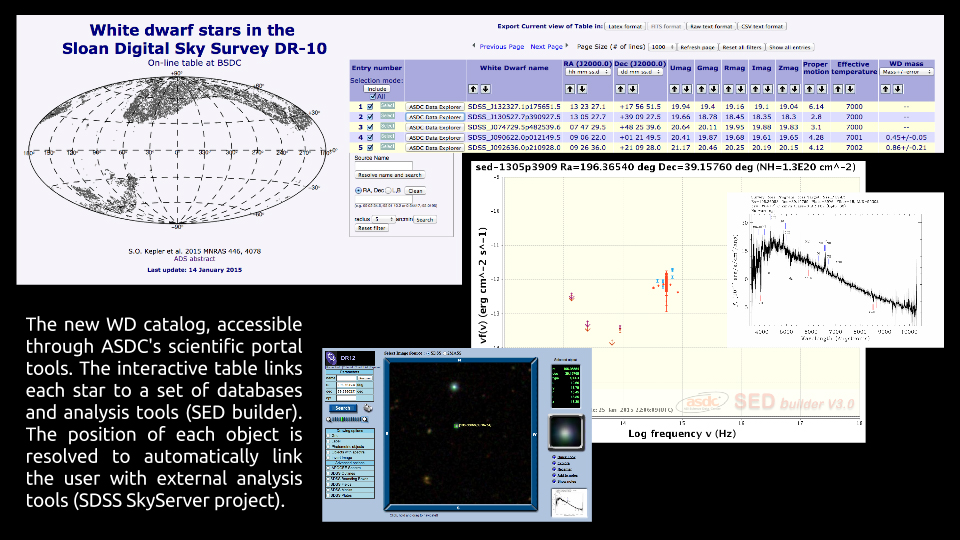This screenshot has width=960, height=540.
Task: Click the Reset filter button
Action: click(371, 228)
